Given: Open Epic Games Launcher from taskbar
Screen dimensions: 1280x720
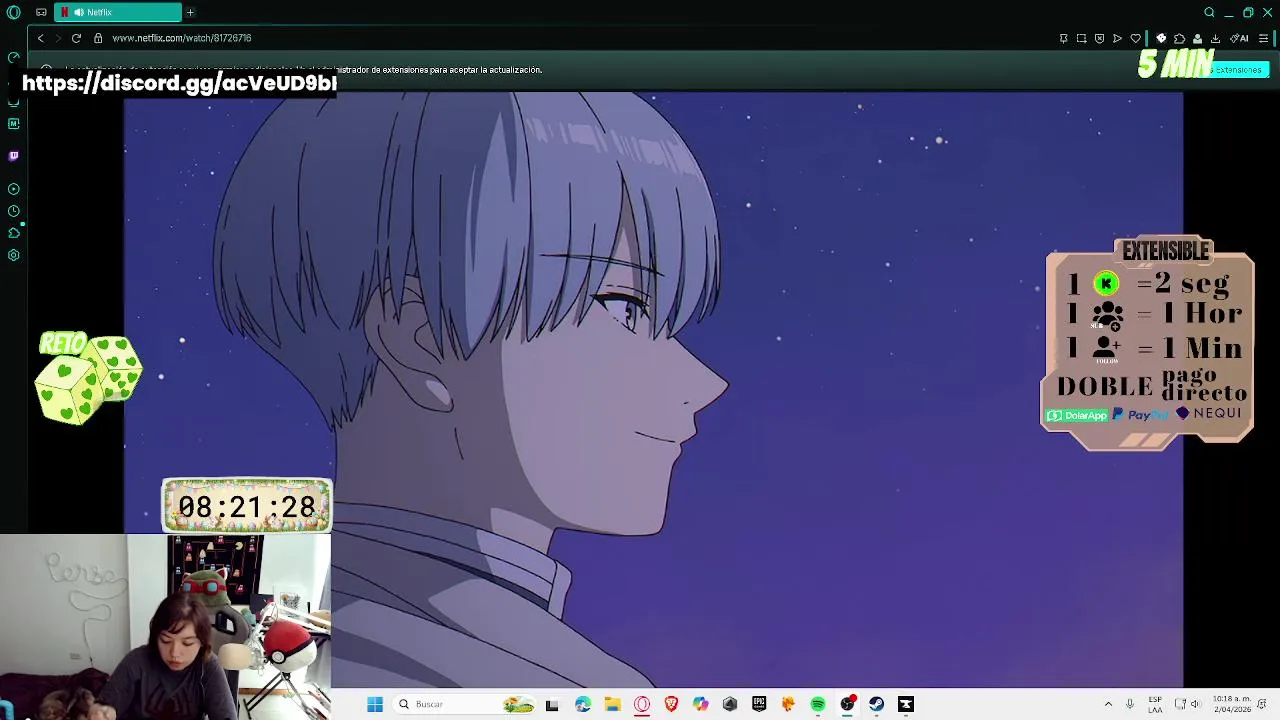Looking at the screenshot, I should (759, 704).
